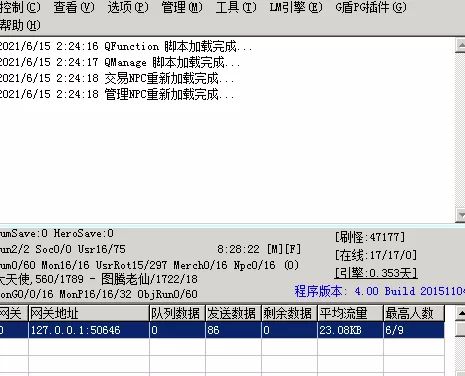465x376 pixels.
Task: Click the HeroSave:0 status text
Action: coord(84,233)
